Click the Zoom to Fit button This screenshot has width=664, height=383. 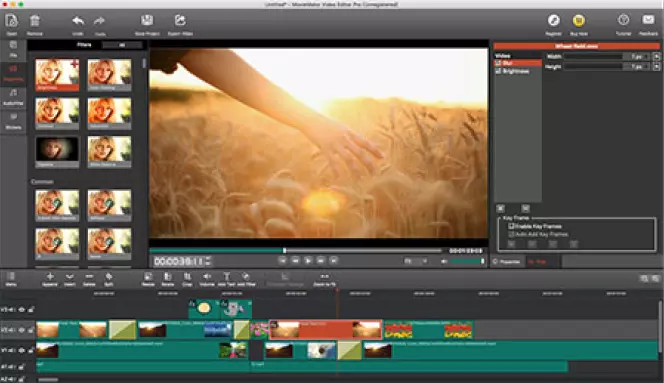(x=324, y=279)
